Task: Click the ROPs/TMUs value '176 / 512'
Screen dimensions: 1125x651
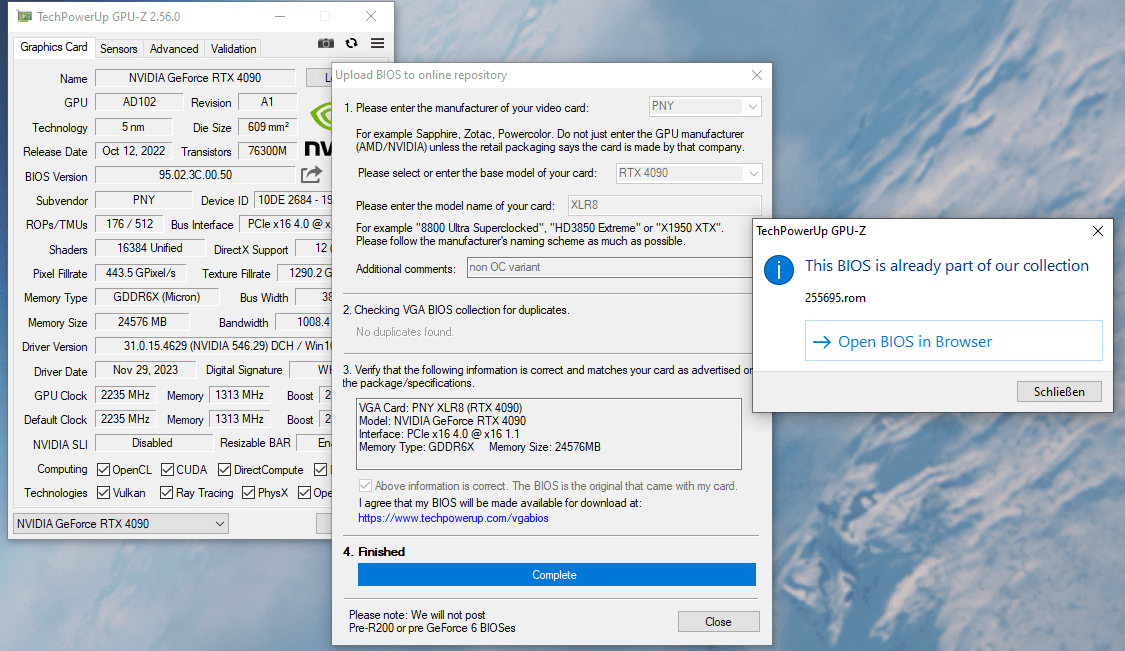Action: (x=129, y=224)
